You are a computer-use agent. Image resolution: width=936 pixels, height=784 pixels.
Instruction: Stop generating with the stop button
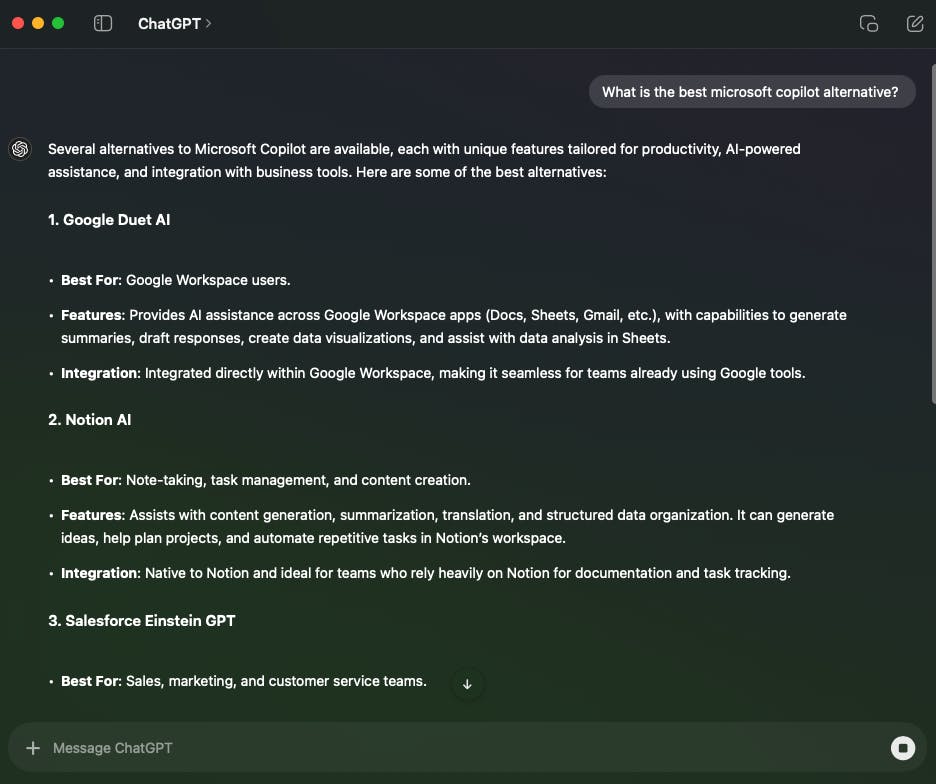point(903,748)
